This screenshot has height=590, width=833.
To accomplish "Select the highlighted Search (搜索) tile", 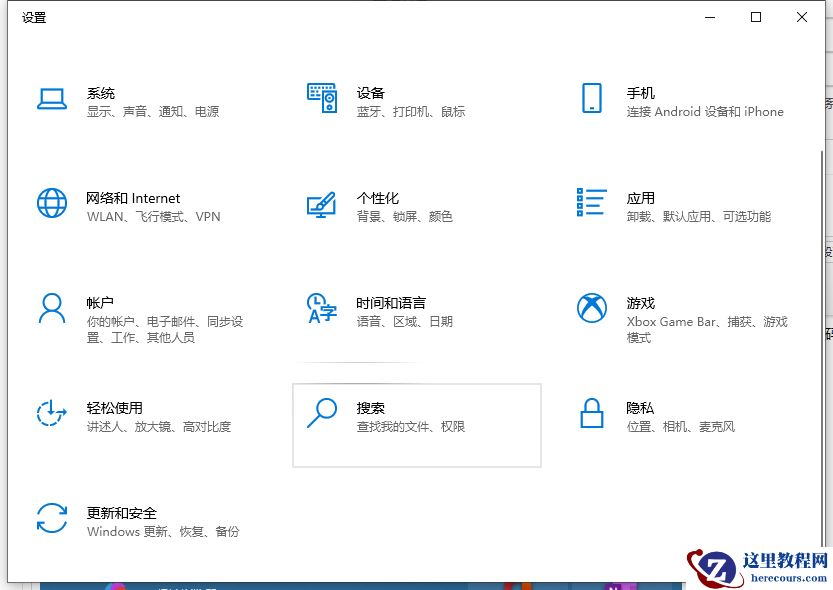I will click(x=417, y=425).
